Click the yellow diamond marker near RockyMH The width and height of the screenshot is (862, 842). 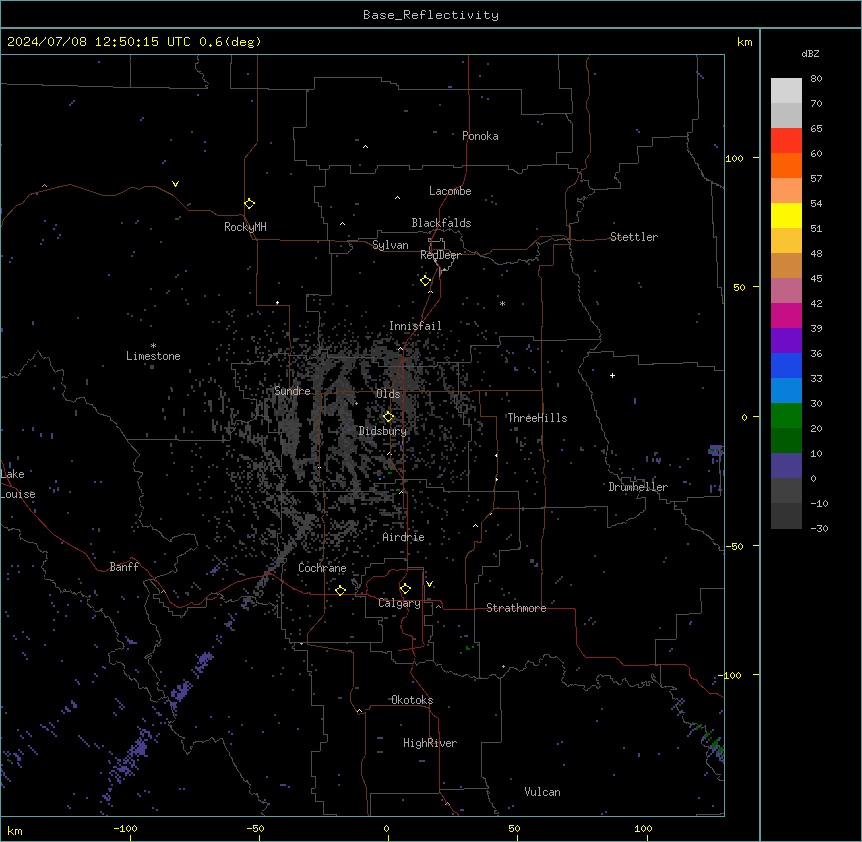[249, 204]
